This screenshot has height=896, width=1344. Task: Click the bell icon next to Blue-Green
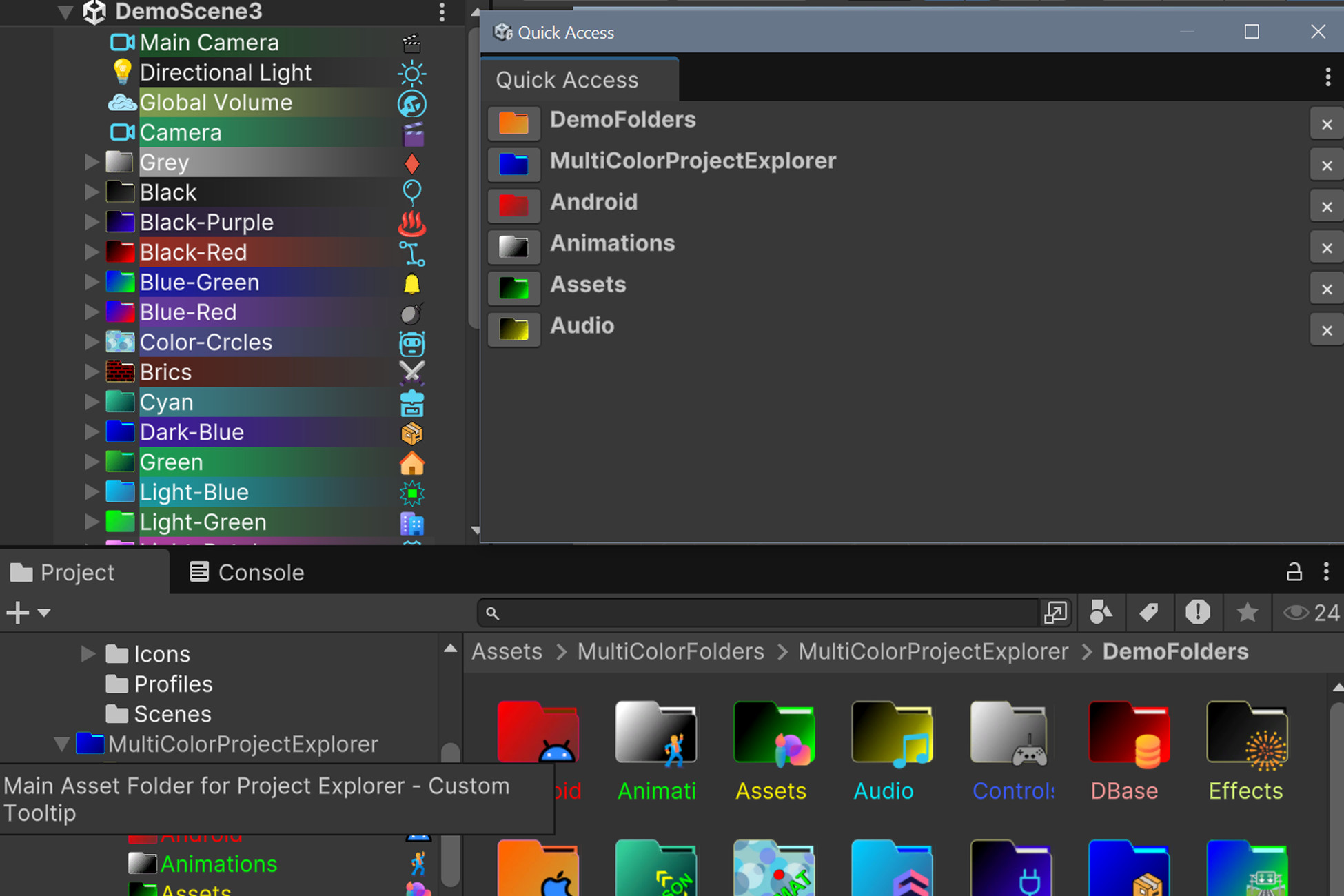click(x=412, y=283)
